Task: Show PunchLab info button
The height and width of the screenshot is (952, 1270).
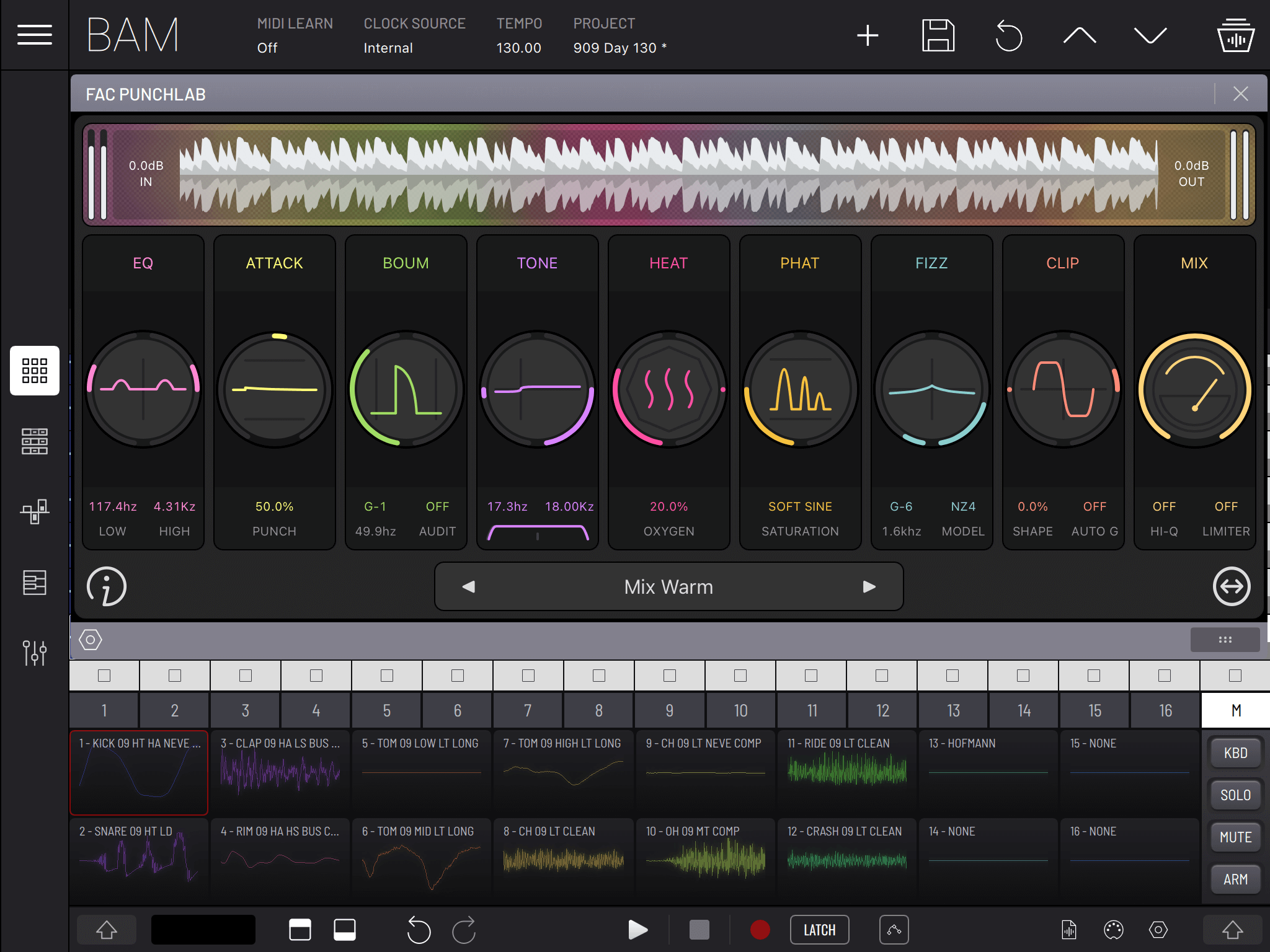Action: [107, 586]
